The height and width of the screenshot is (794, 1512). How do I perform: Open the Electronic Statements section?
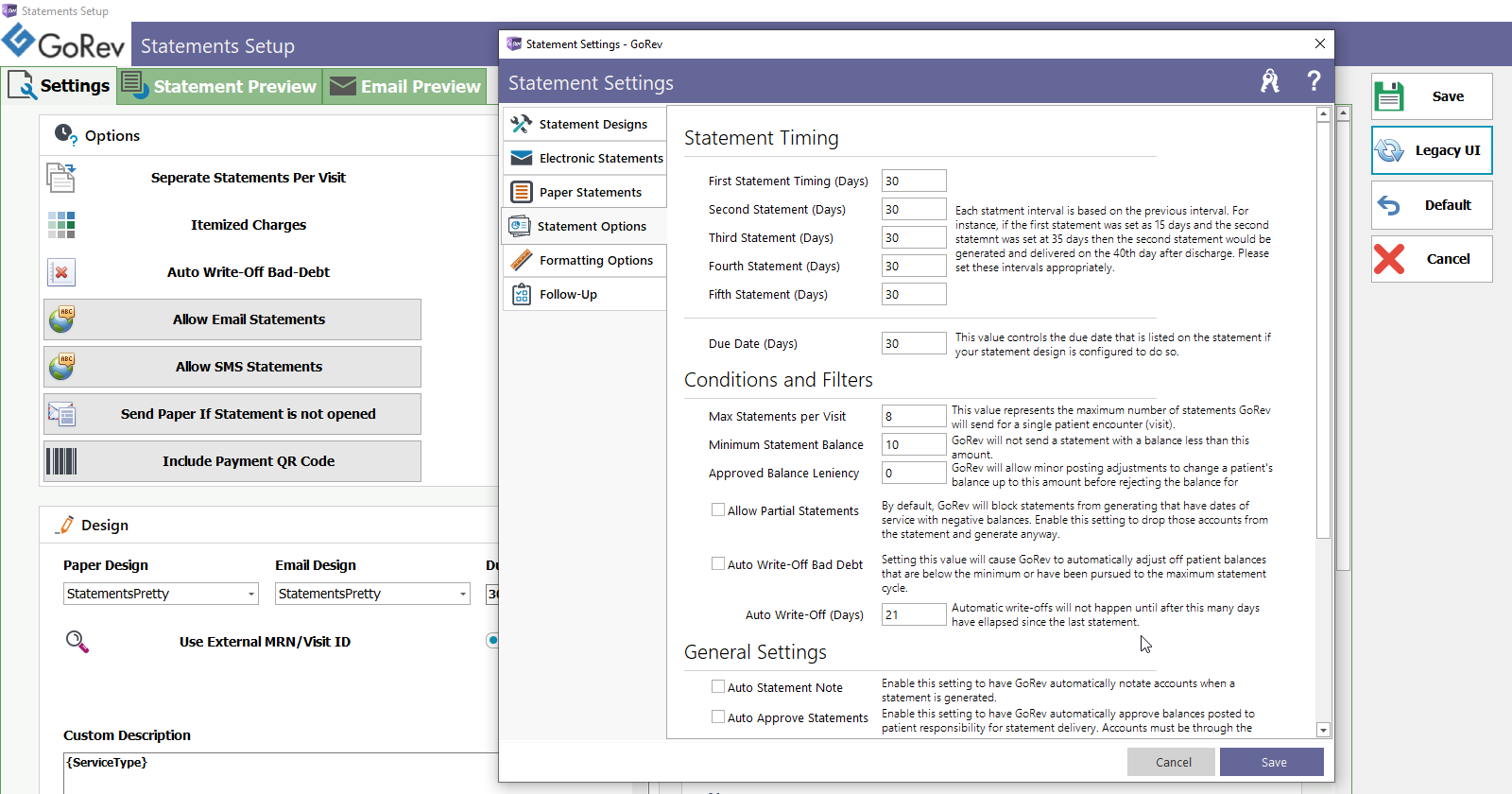coord(585,158)
